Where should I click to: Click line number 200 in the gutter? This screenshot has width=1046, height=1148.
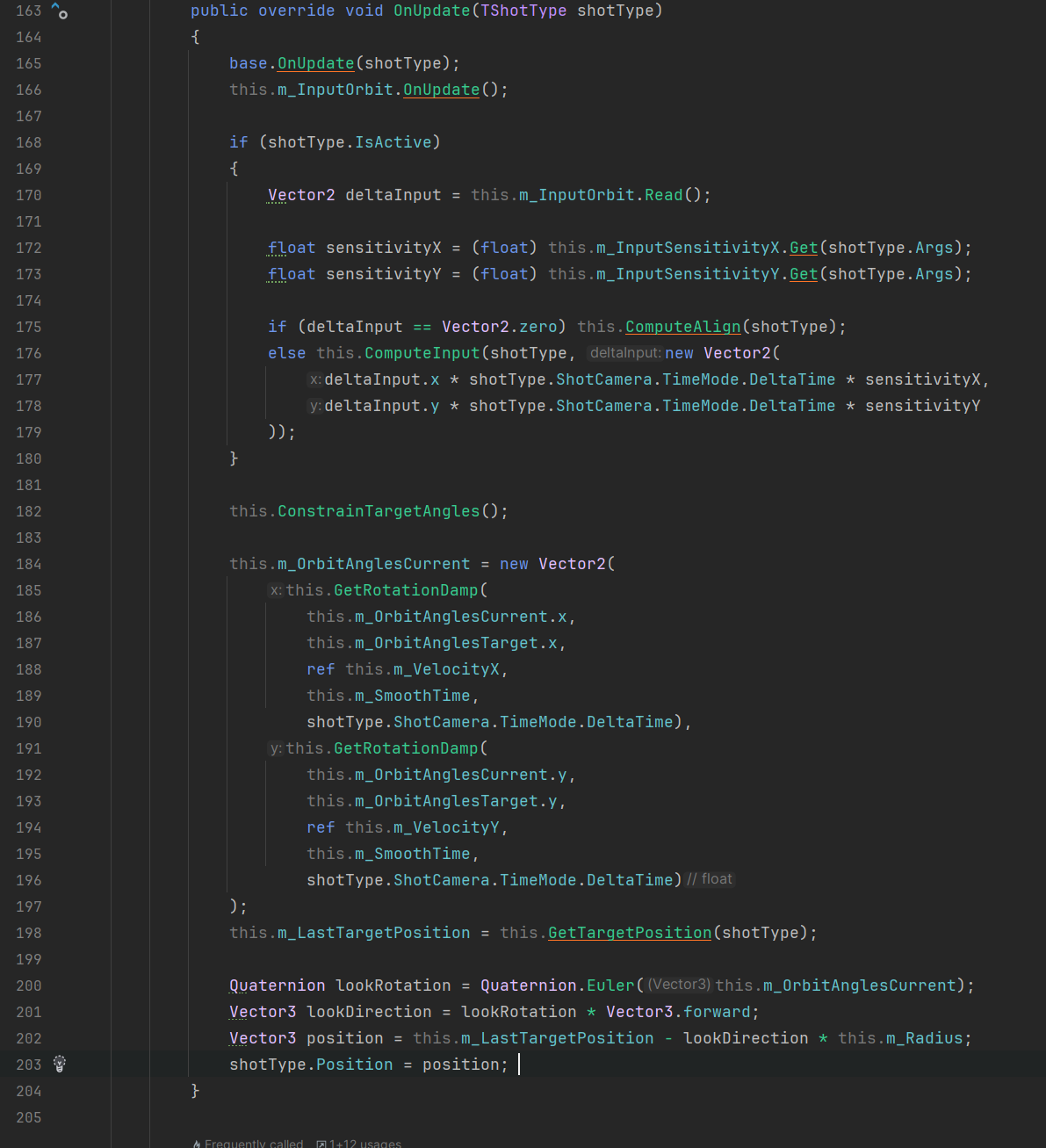tap(29, 986)
